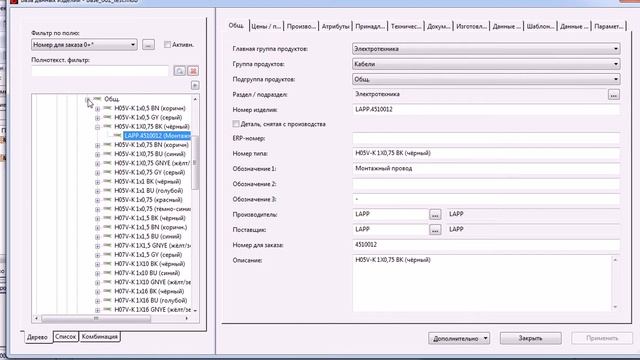The height and width of the screenshot is (360, 640).
Task: Switch to Цены / п... tab
Action: click(266, 26)
